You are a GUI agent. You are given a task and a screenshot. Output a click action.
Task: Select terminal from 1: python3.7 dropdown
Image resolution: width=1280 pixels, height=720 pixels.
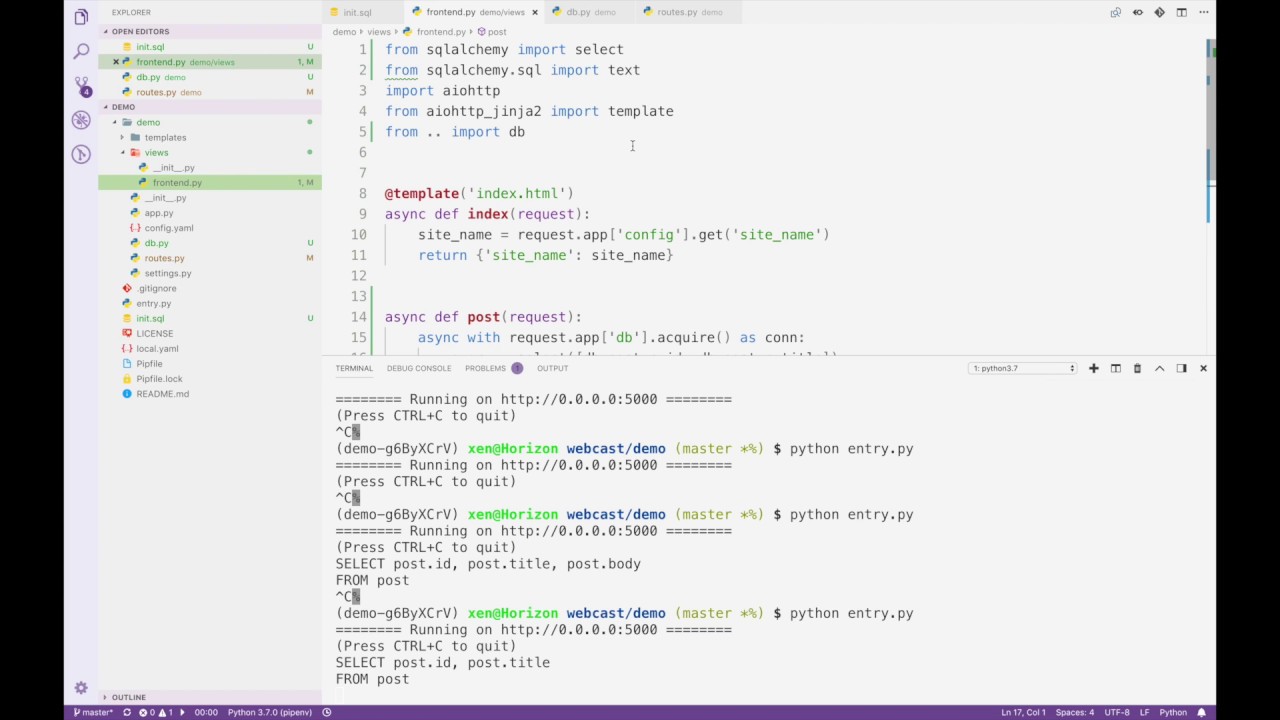(x=1022, y=368)
